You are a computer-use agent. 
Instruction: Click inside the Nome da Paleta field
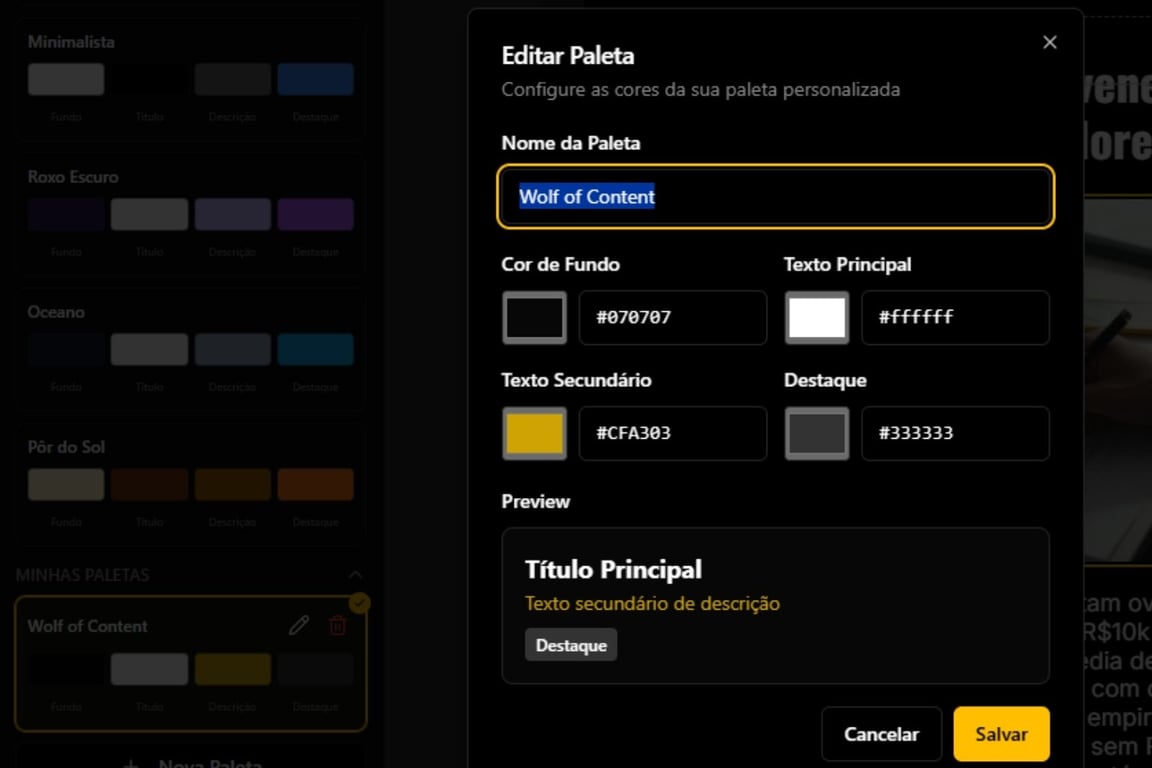pyautogui.click(x=775, y=196)
